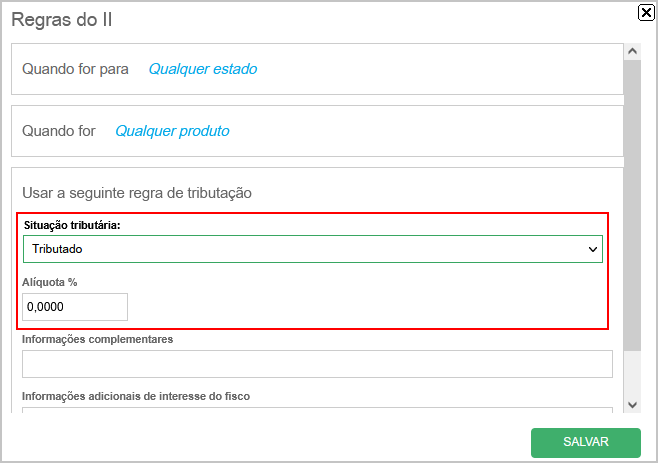The image size is (658, 463).
Task: Click the vertical scrollbar thumb
Action: coord(632,205)
